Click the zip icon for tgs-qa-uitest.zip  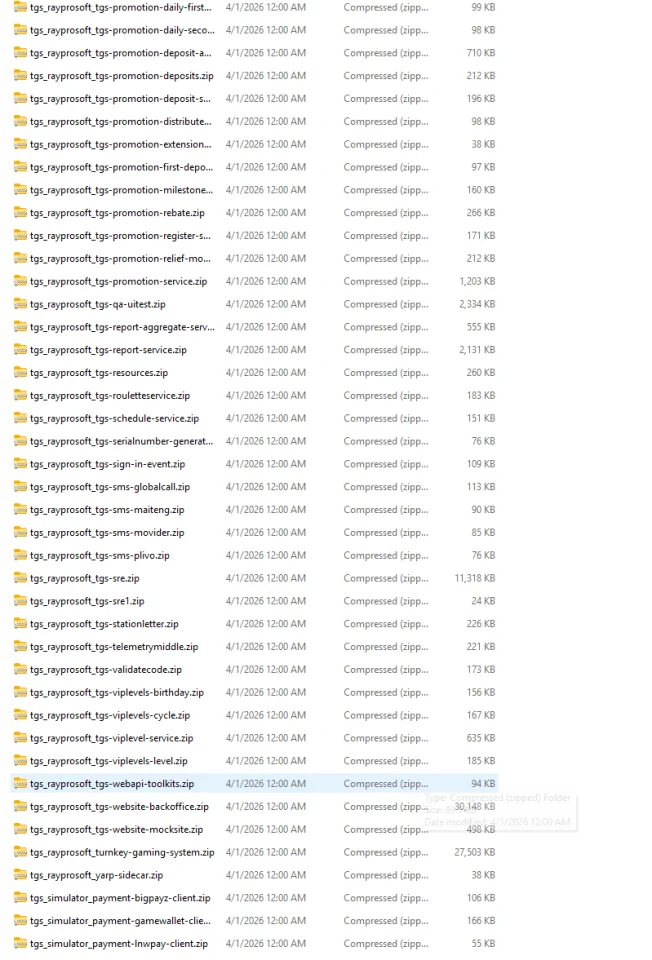20,304
